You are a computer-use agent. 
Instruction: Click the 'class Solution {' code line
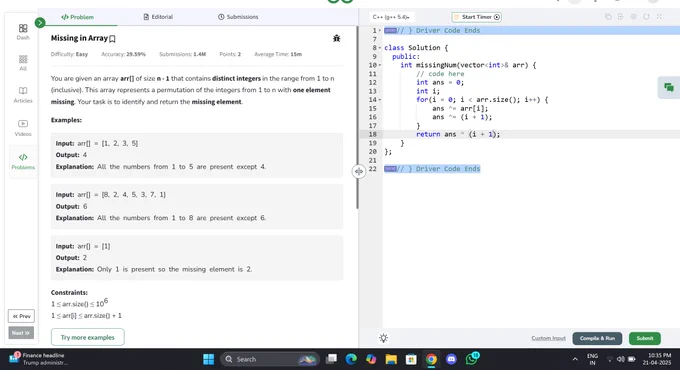pos(416,48)
